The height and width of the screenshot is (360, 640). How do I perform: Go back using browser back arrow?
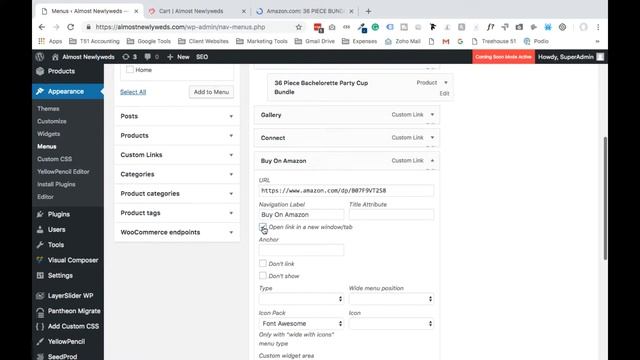coord(42,27)
